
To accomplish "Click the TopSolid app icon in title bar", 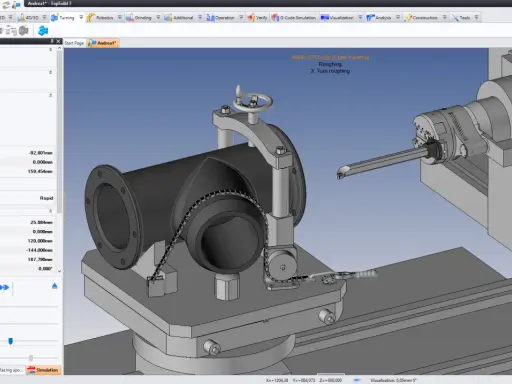I will [16, 4].
